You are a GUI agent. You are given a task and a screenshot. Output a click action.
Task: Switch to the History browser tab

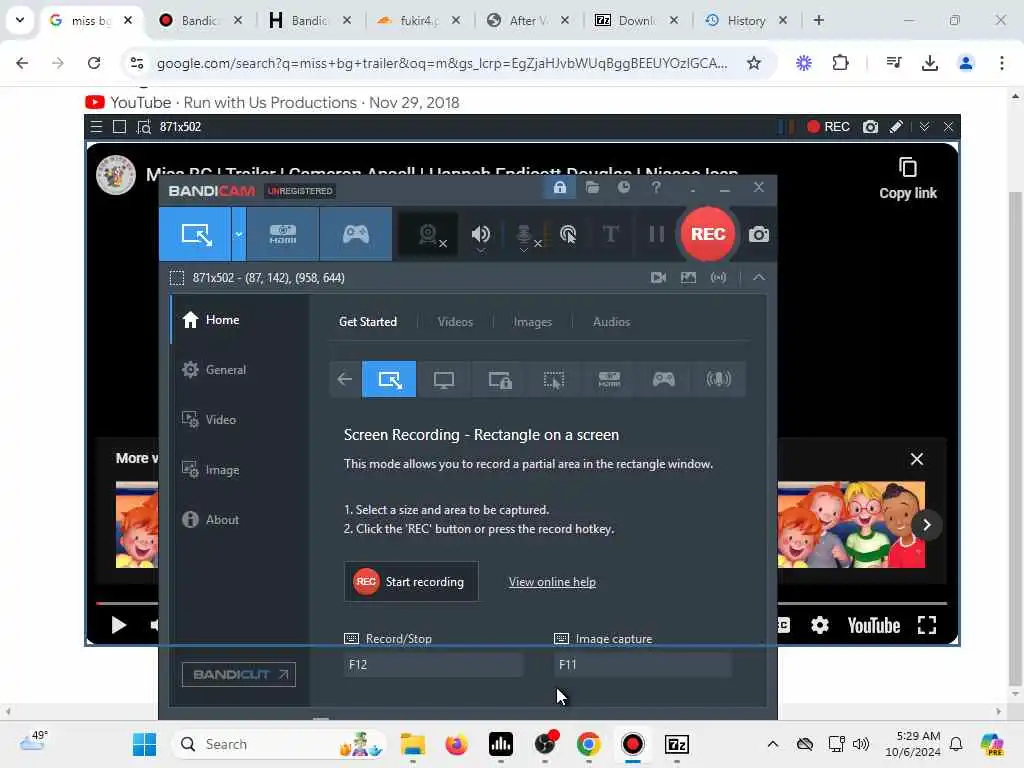(746, 20)
